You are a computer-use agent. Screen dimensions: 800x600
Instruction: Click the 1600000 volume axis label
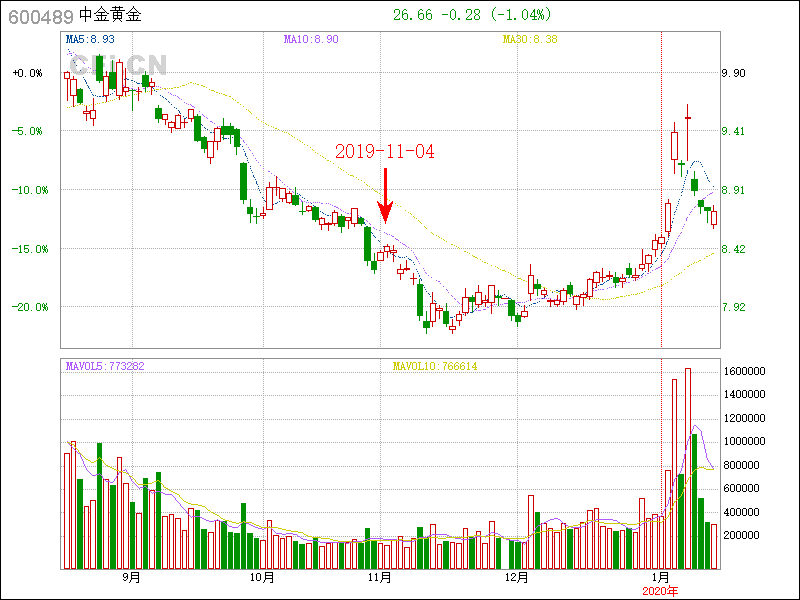tap(745, 371)
